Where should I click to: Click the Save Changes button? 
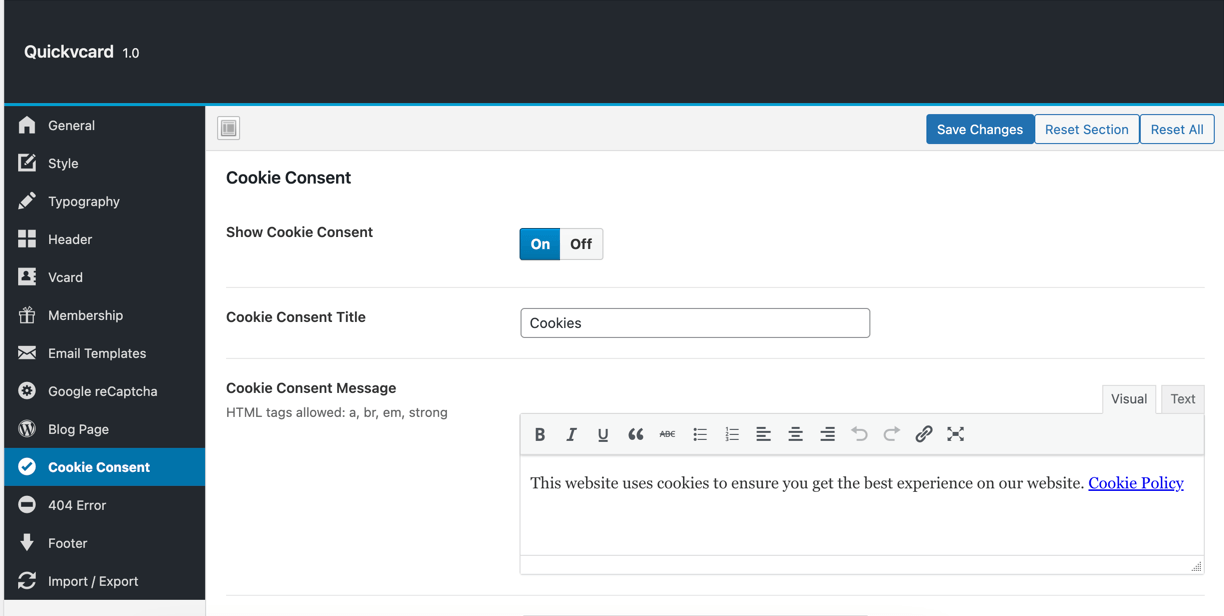pyautogui.click(x=979, y=129)
